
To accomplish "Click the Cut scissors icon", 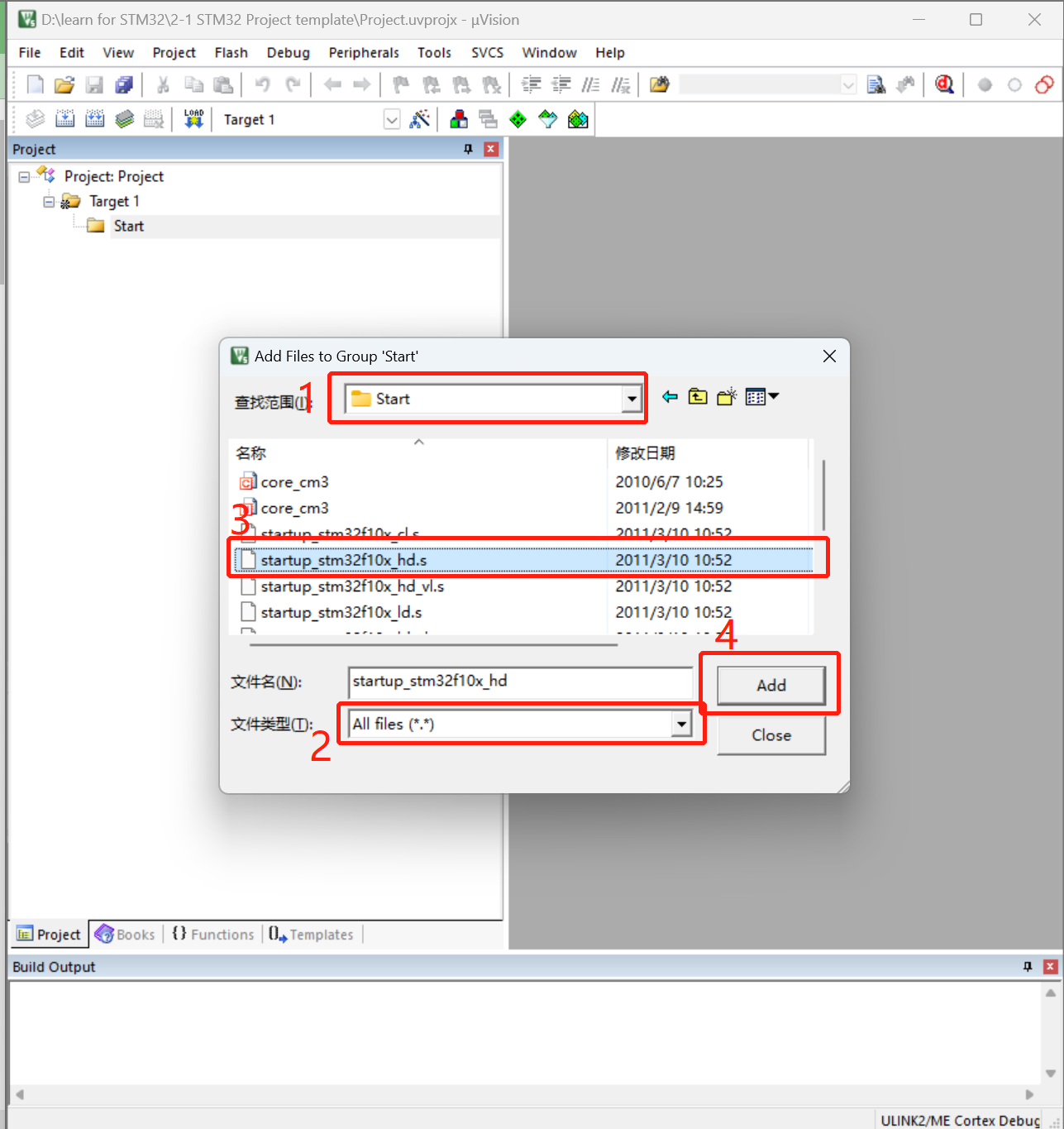I will [x=163, y=84].
